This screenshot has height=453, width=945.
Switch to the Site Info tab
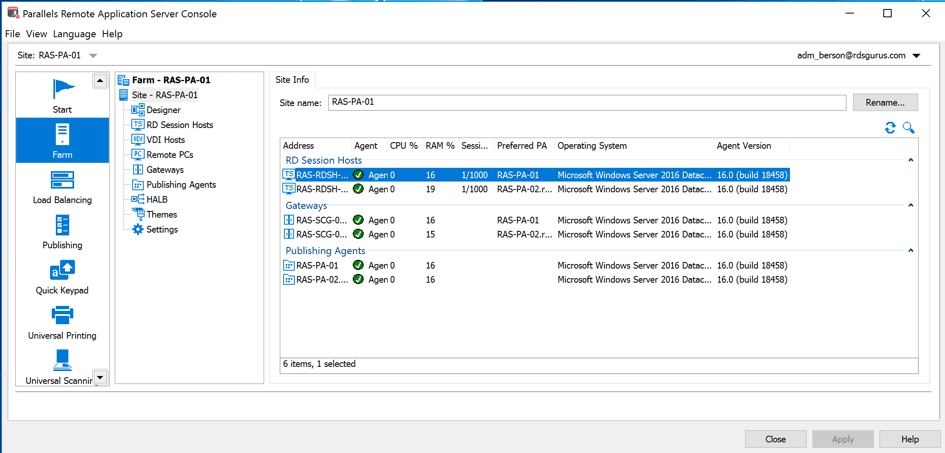point(292,80)
